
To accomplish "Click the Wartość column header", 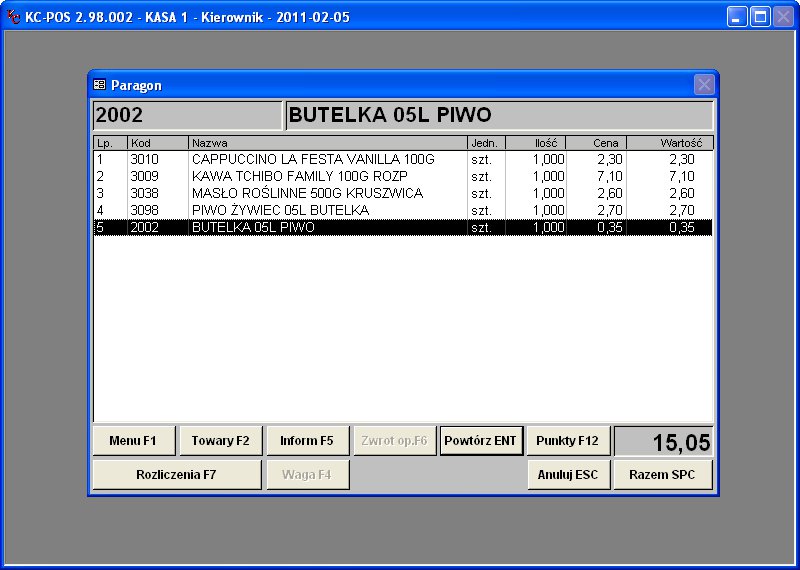I will point(670,143).
